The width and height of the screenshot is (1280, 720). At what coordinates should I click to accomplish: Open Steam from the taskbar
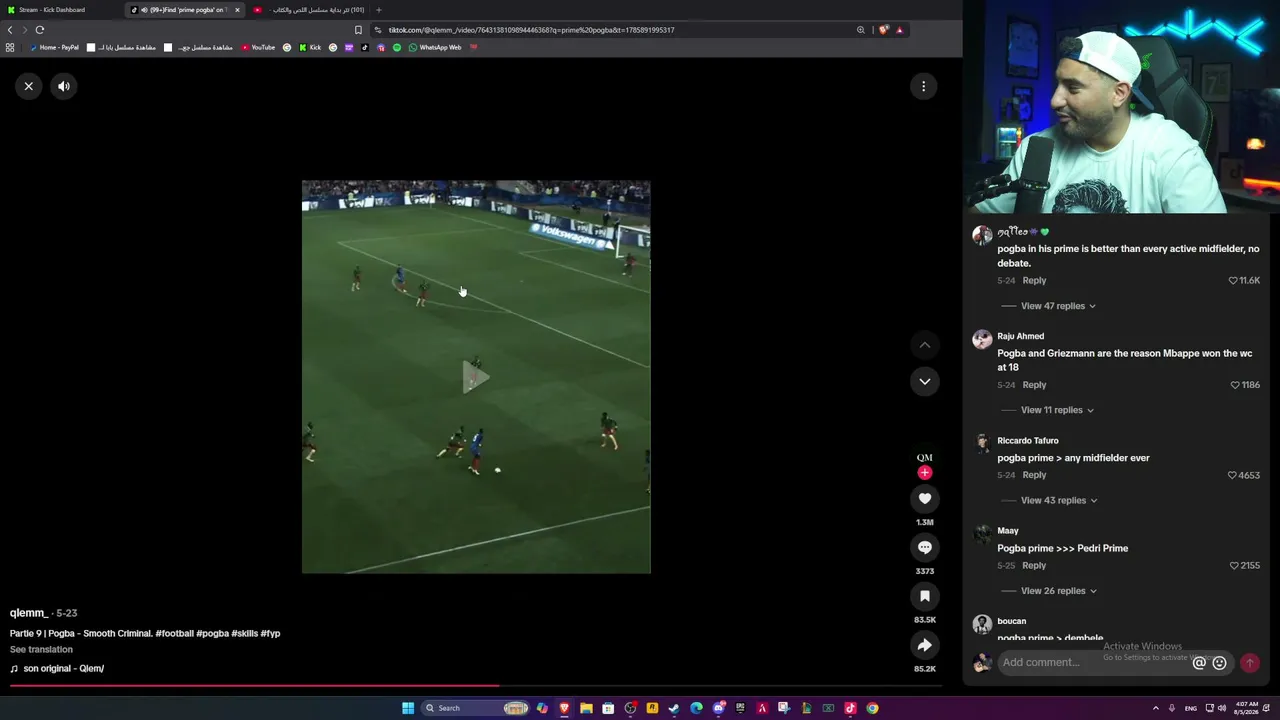click(x=674, y=708)
